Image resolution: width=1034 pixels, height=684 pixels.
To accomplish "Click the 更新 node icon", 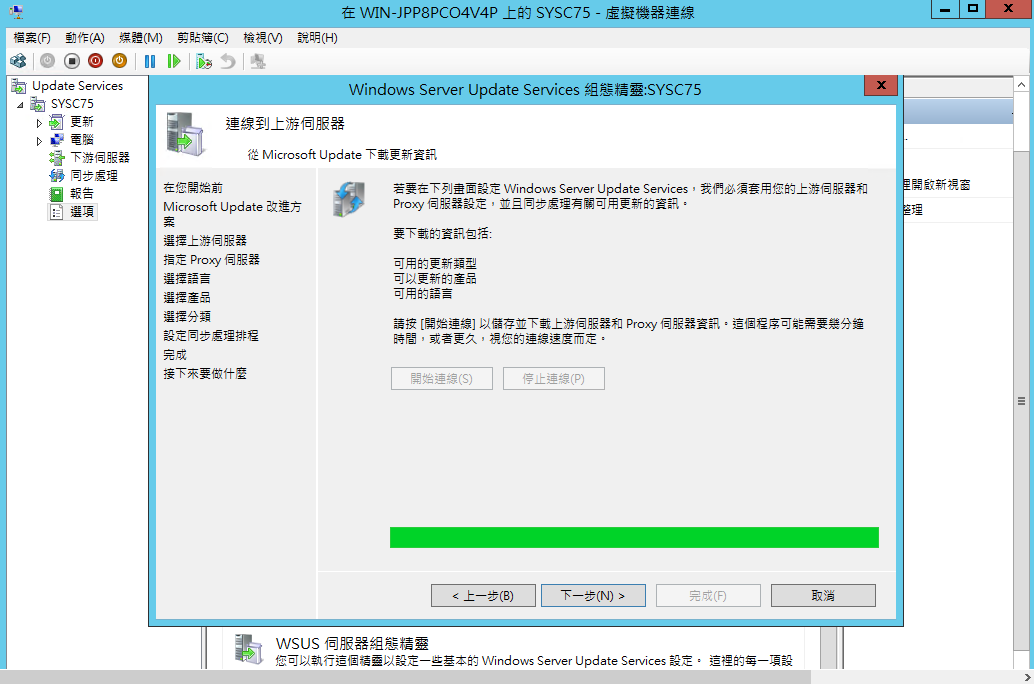I will (x=57, y=122).
